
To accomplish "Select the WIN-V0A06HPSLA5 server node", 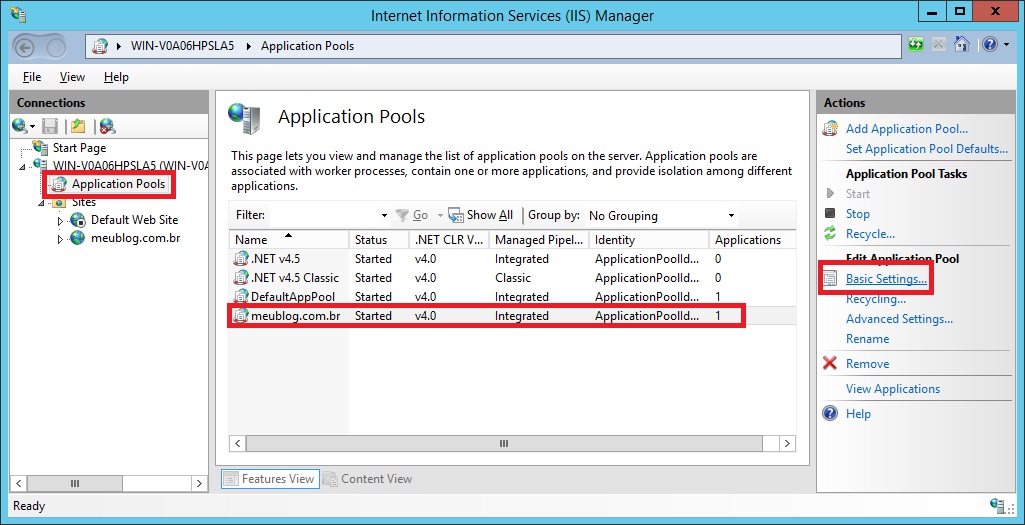I will tap(131, 165).
